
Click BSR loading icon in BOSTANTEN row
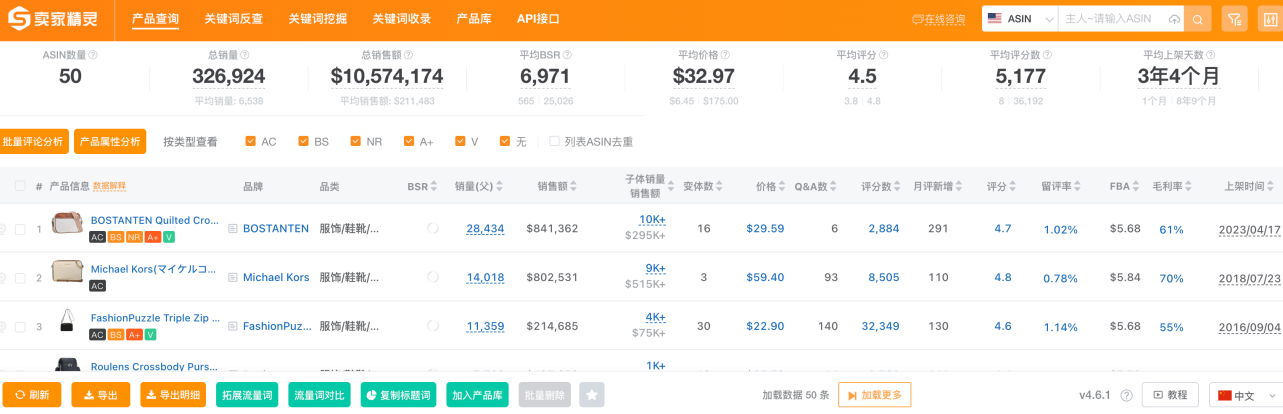pos(433,228)
